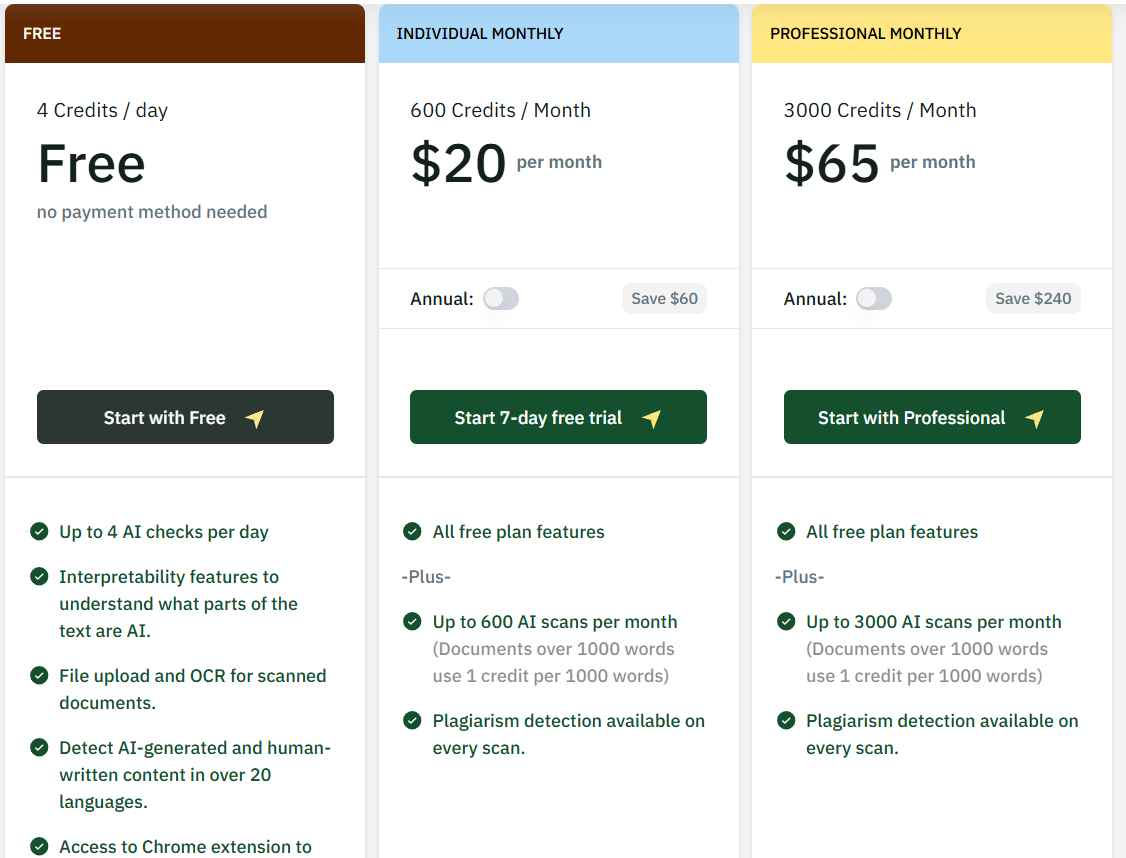
Task: Click checkmark beside "Up to 4 AI checks per day"
Action: 39,531
